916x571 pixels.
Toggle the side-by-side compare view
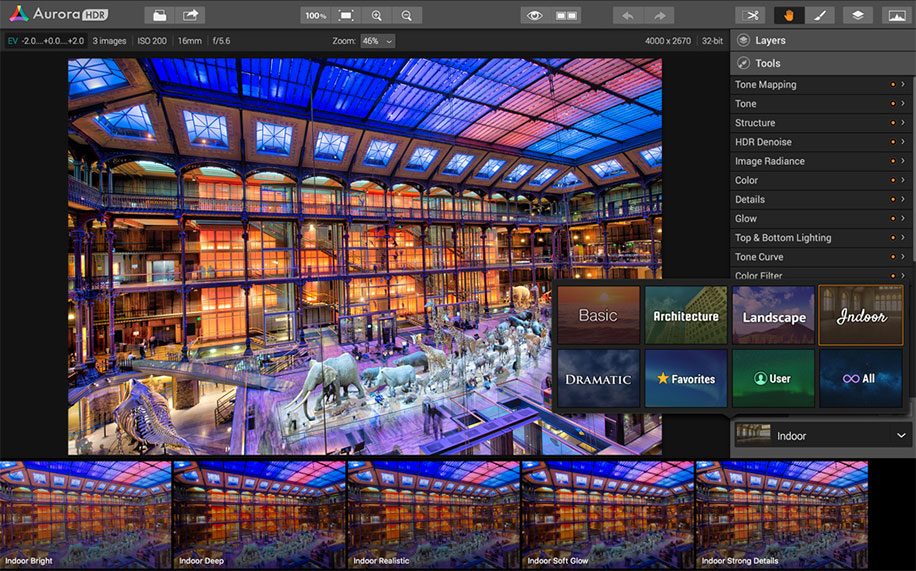click(566, 15)
